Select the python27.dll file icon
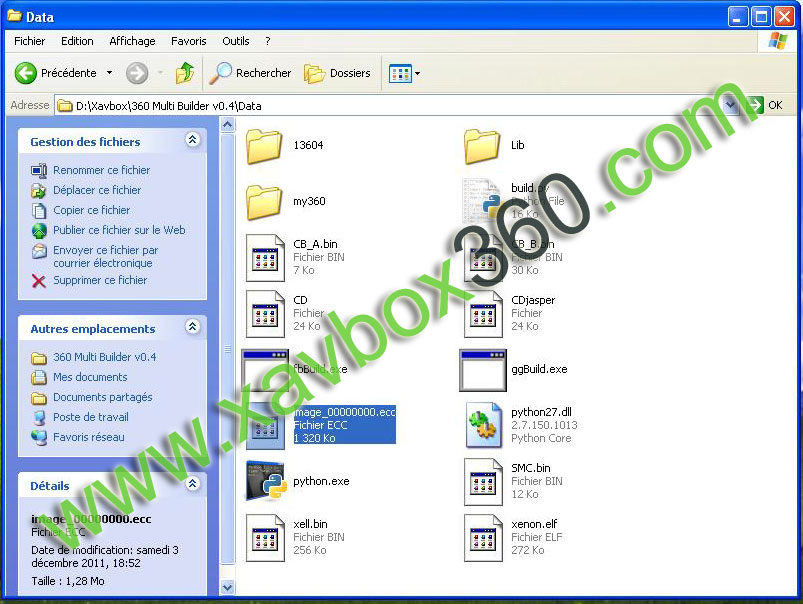 [483, 425]
